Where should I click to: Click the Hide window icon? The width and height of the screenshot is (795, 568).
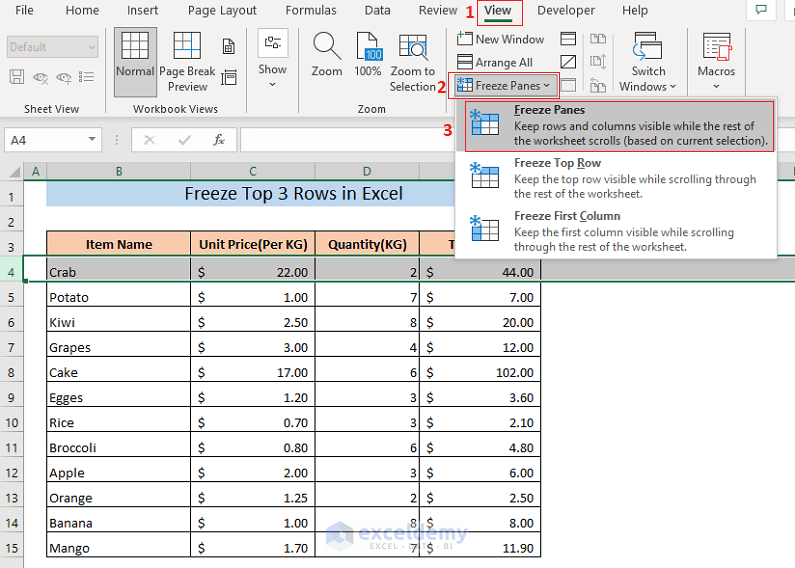(x=568, y=62)
